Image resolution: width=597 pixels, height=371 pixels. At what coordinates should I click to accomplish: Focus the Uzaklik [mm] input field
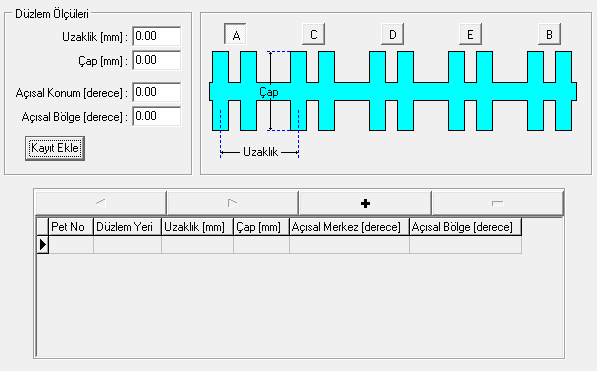[156, 36]
